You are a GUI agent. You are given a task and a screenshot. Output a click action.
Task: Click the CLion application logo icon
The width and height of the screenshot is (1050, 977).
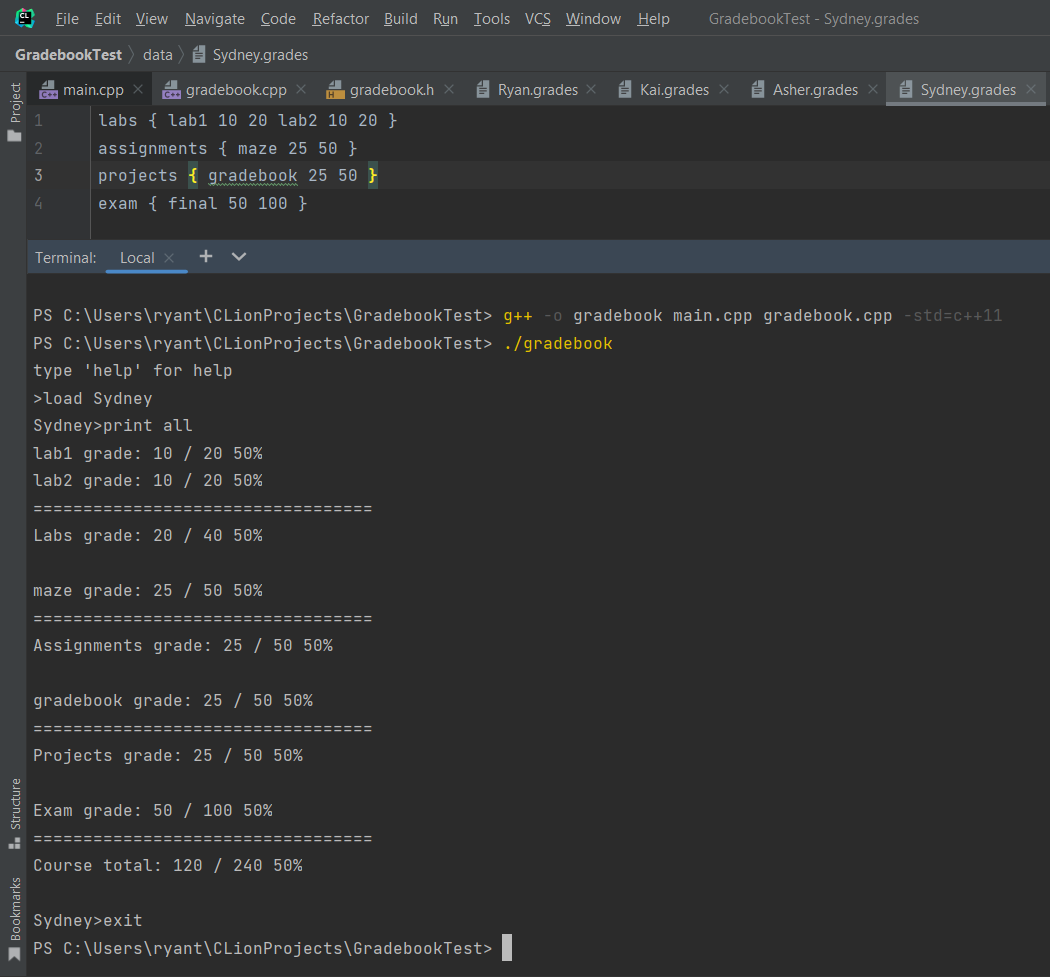click(24, 18)
